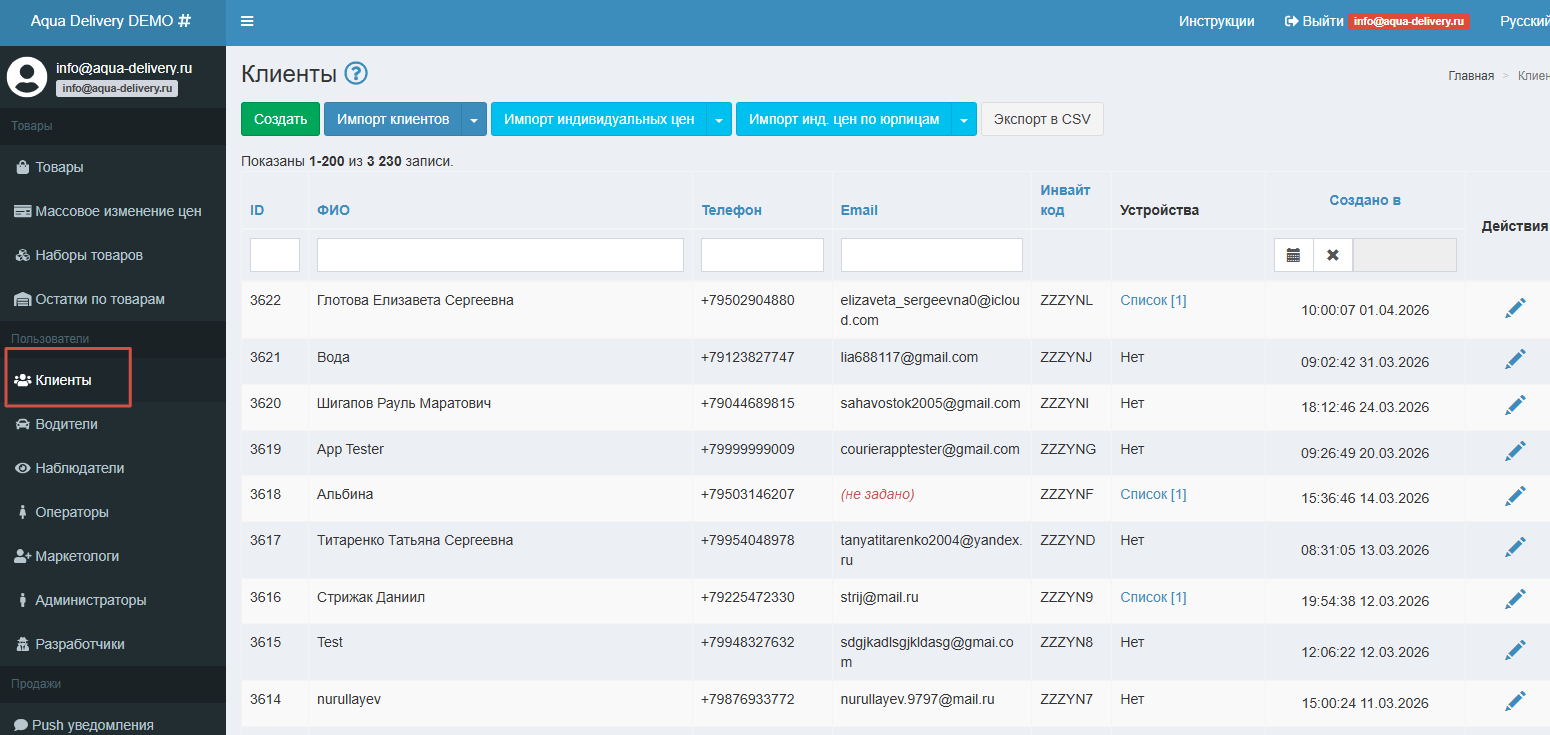Open Водители in the sidebar menu

pyautogui.click(x=66, y=424)
